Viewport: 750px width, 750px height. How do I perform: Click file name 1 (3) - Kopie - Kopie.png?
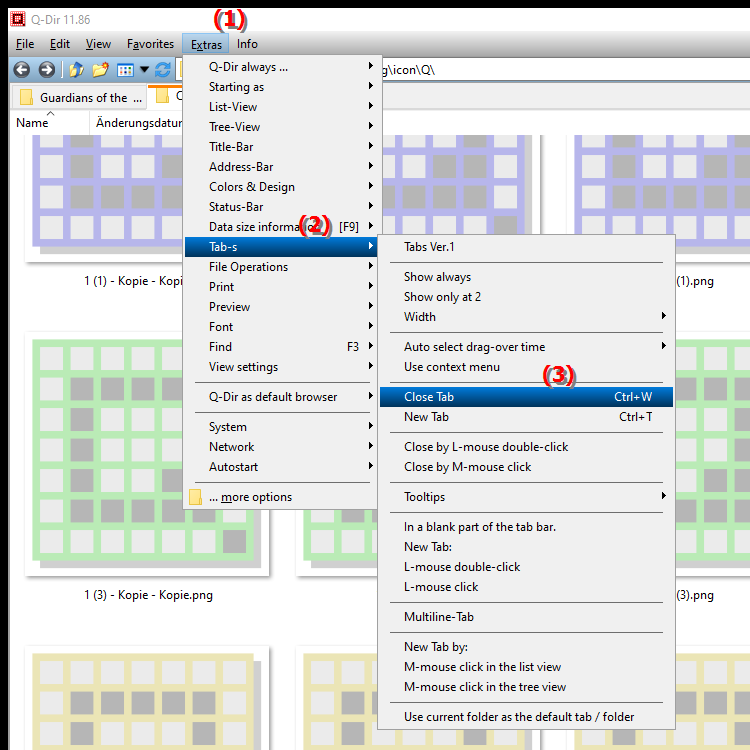pyautogui.click(x=149, y=595)
